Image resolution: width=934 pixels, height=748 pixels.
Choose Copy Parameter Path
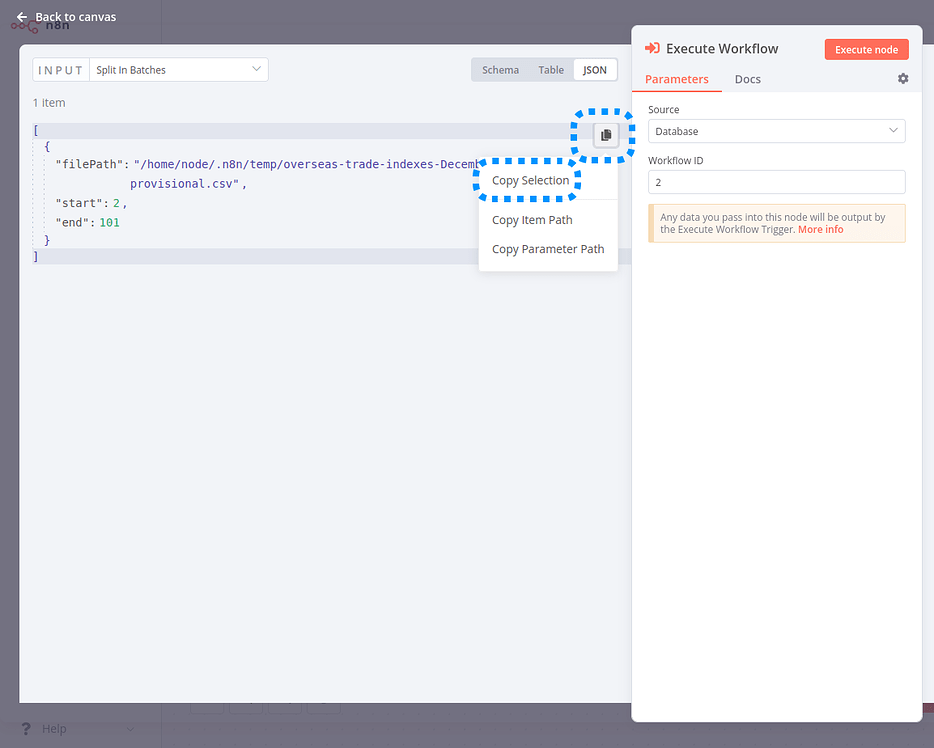tap(548, 249)
